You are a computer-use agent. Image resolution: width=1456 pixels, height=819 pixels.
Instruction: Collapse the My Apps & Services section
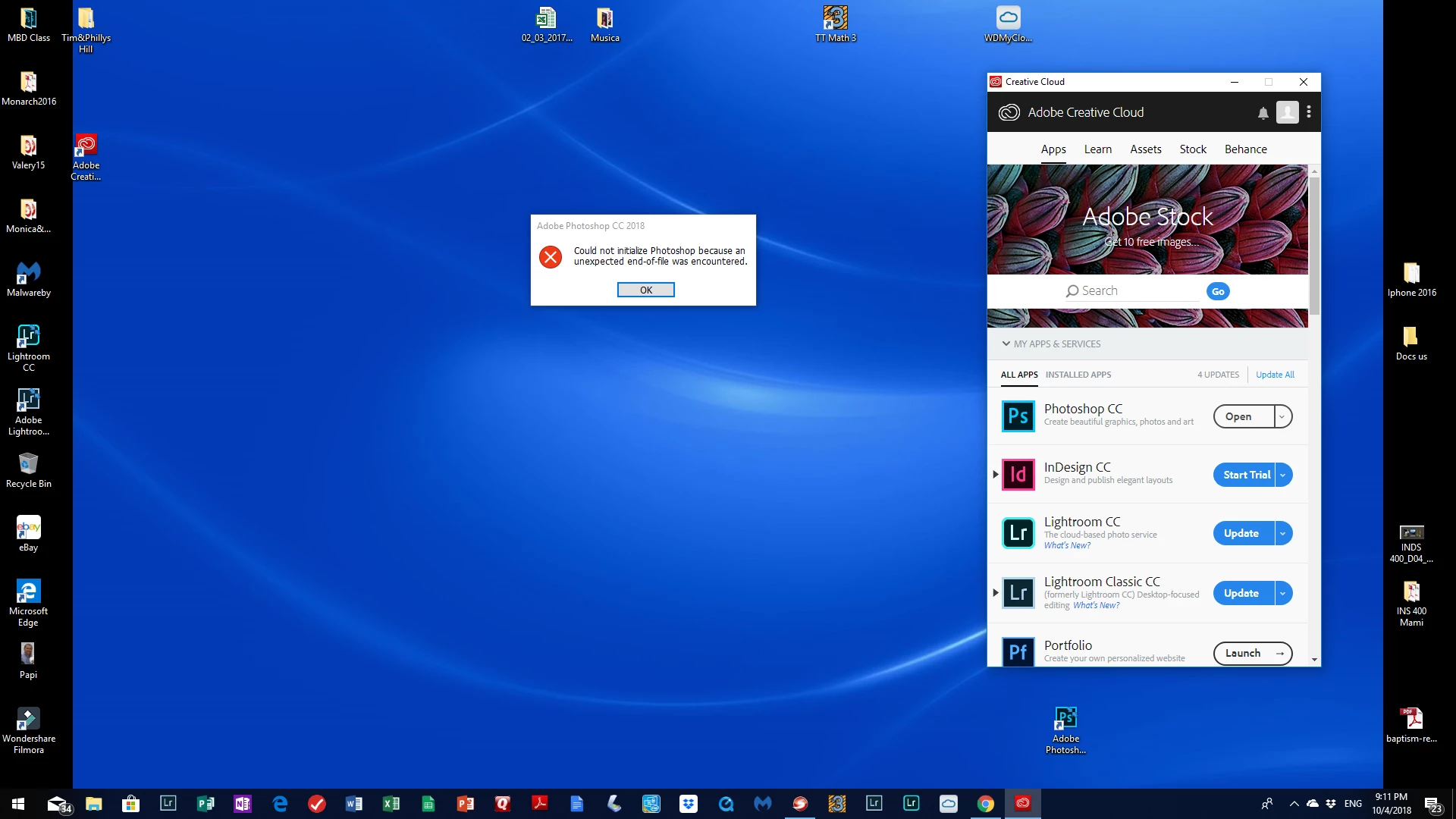coord(1006,344)
